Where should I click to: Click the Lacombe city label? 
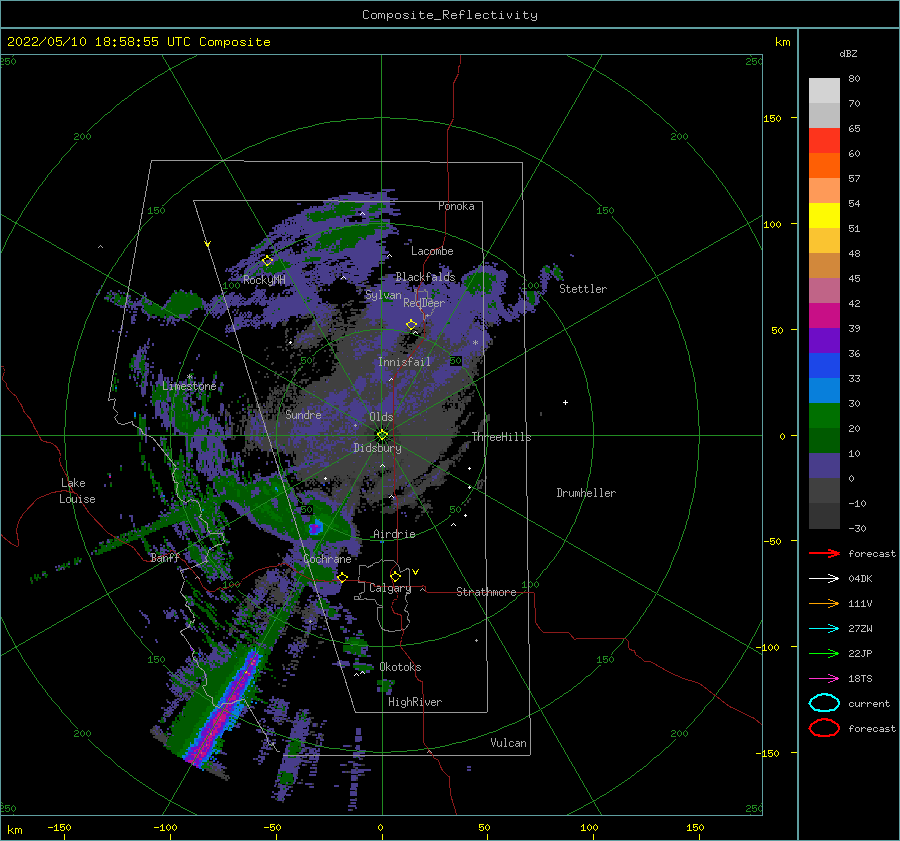pyautogui.click(x=432, y=251)
